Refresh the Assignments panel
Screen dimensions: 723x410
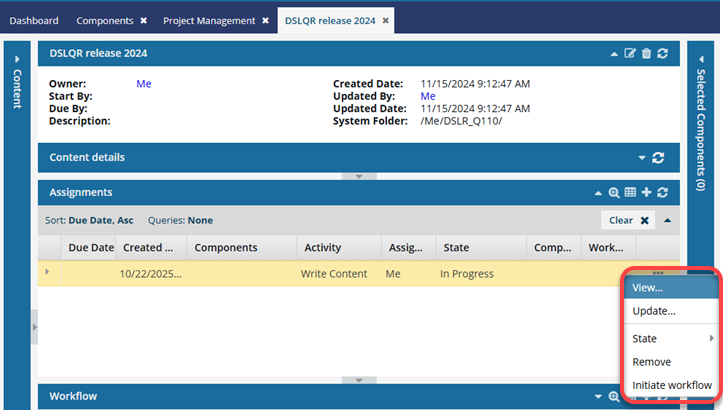(x=662, y=192)
